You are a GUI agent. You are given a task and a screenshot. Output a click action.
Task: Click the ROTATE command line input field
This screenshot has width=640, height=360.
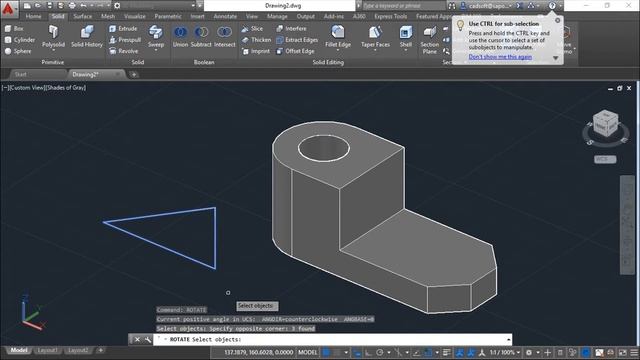pos(332,340)
